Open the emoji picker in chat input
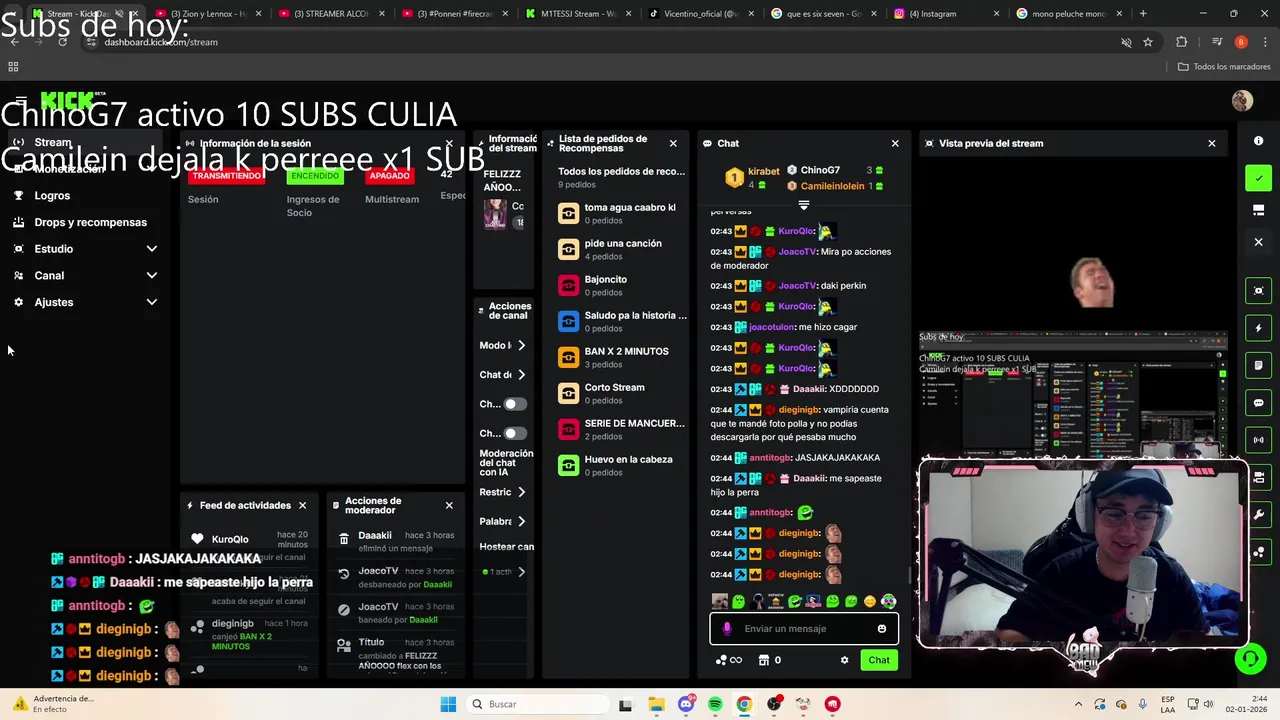This screenshot has width=1280, height=720. point(881,629)
